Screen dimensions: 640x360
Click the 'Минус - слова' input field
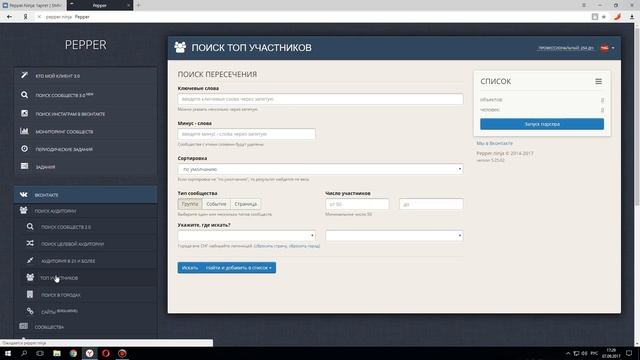point(247,134)
